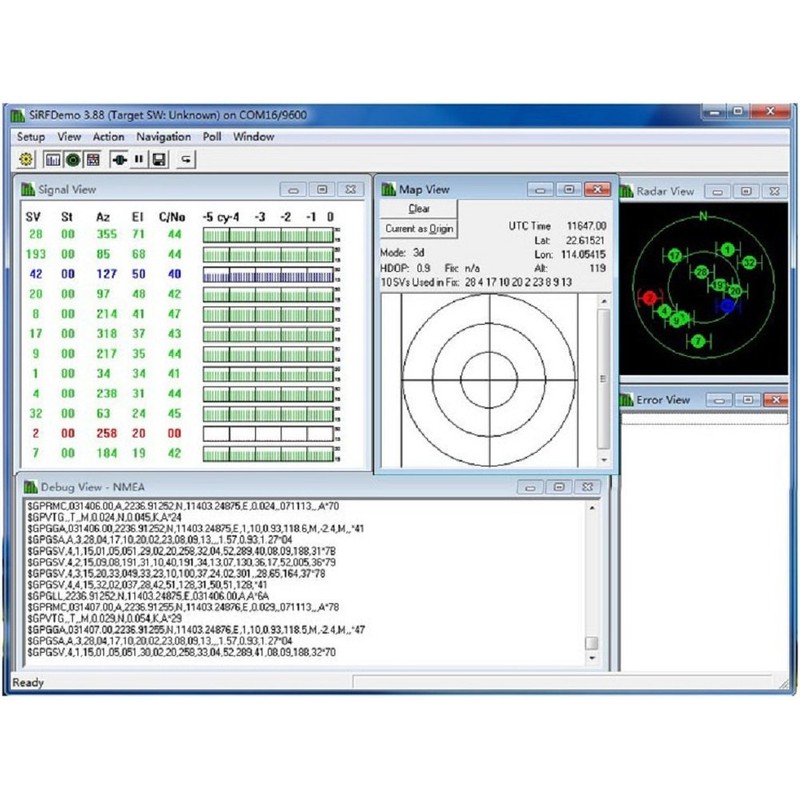Open receiver setup with the gear toolbar icon
Screen dimensions: 800x800
tap(23, 159)
